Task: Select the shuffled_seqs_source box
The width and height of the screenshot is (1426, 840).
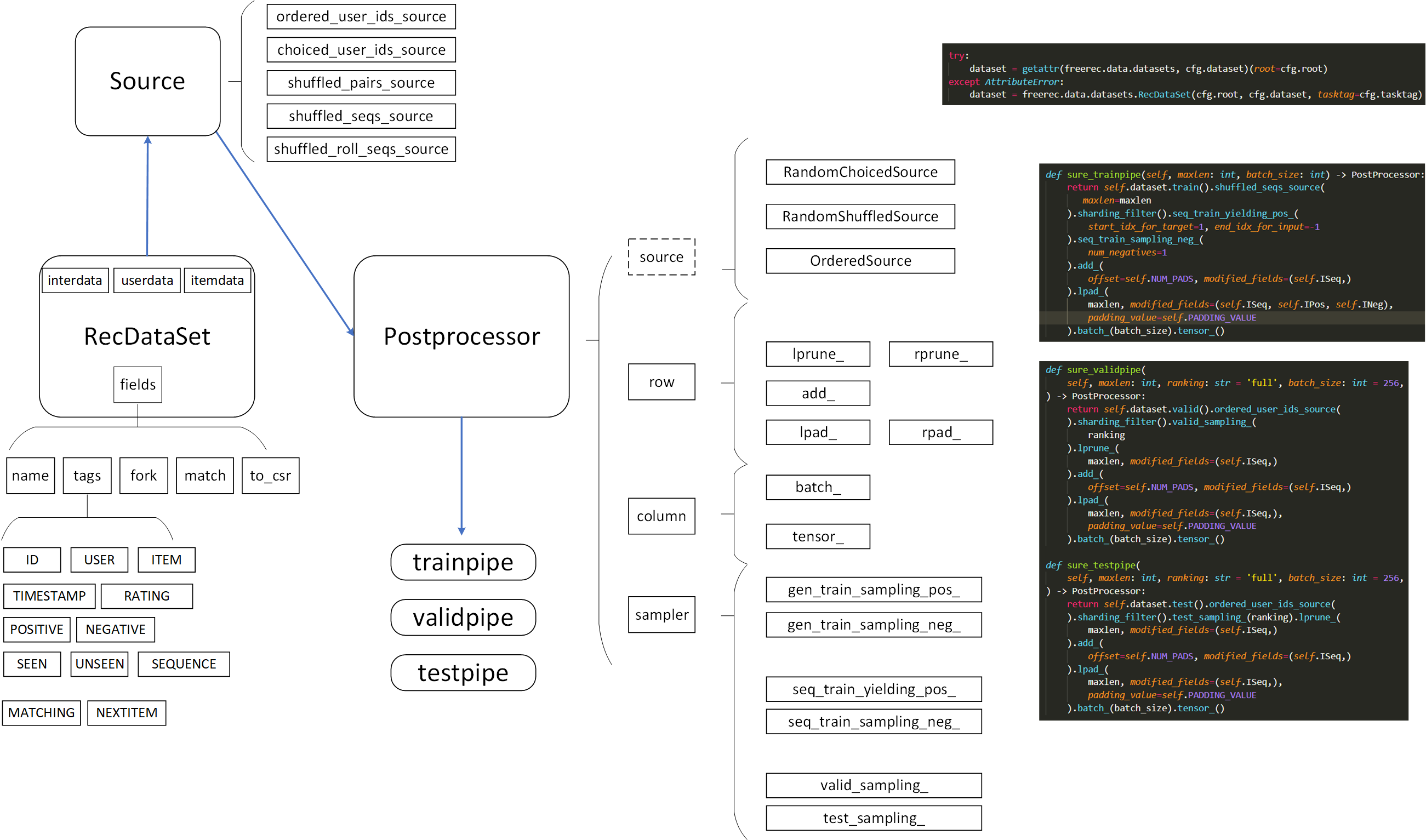Action: coord(361,116)
